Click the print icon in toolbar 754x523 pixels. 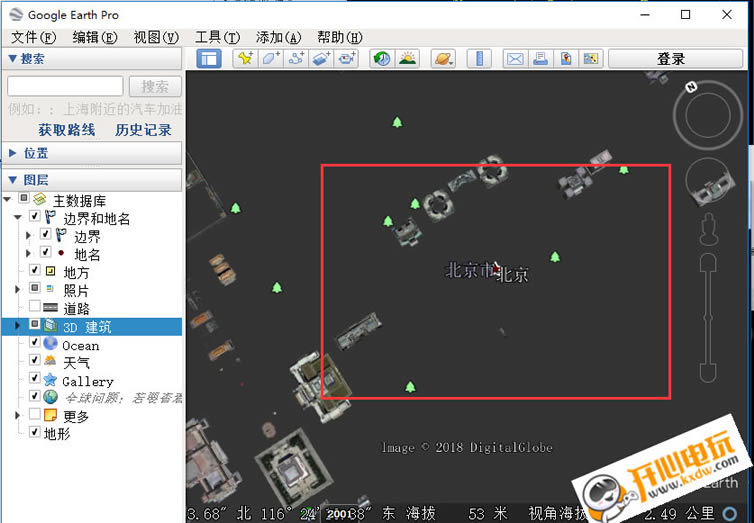540,59
